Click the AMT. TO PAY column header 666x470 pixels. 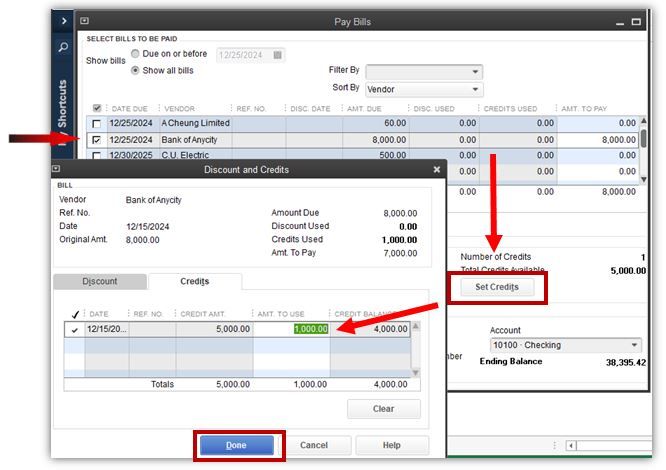tap(584, 109)
